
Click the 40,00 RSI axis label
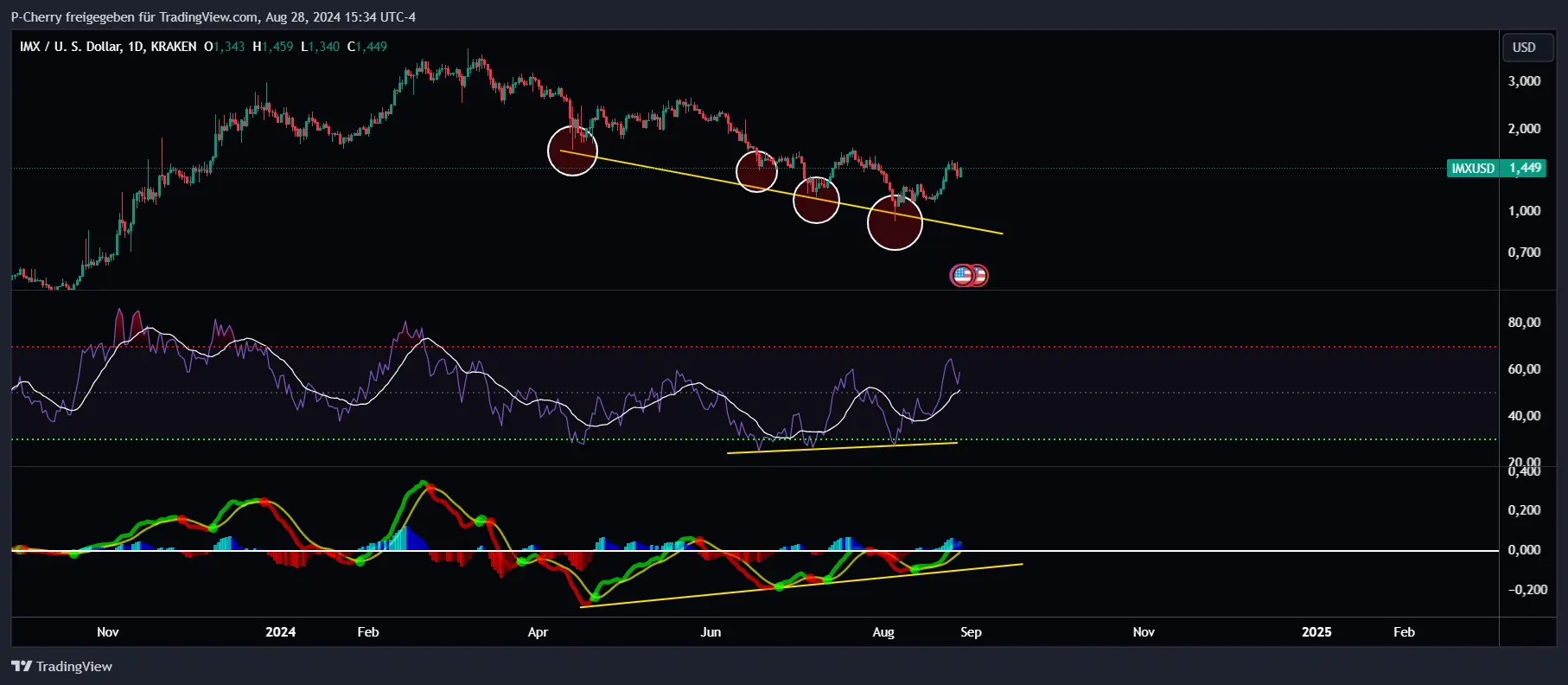1524,416
